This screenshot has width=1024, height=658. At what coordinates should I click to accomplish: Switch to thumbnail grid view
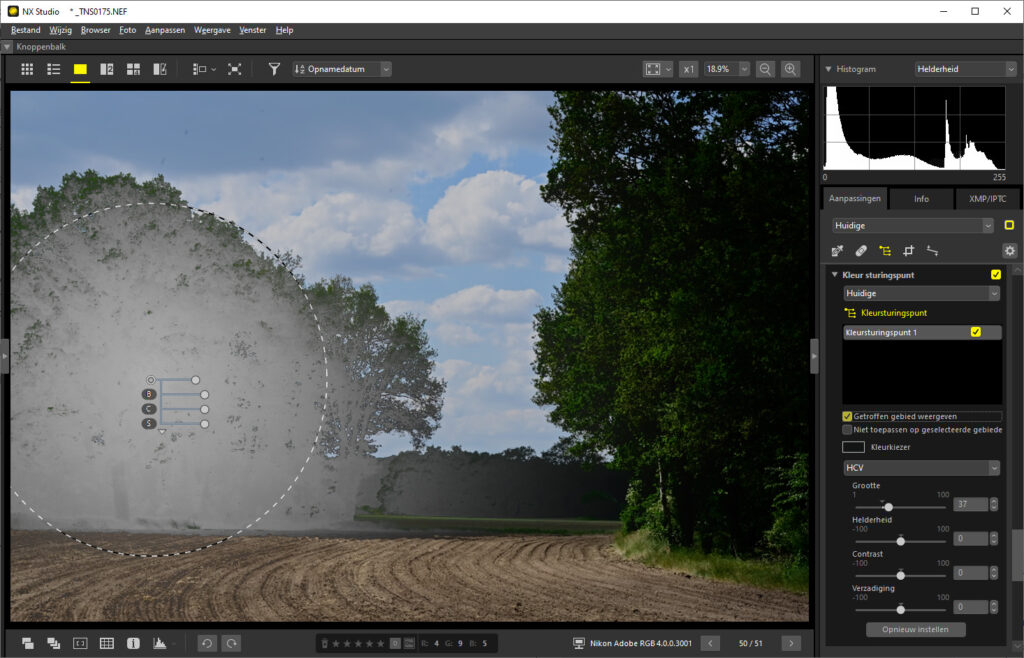[27, 69]
